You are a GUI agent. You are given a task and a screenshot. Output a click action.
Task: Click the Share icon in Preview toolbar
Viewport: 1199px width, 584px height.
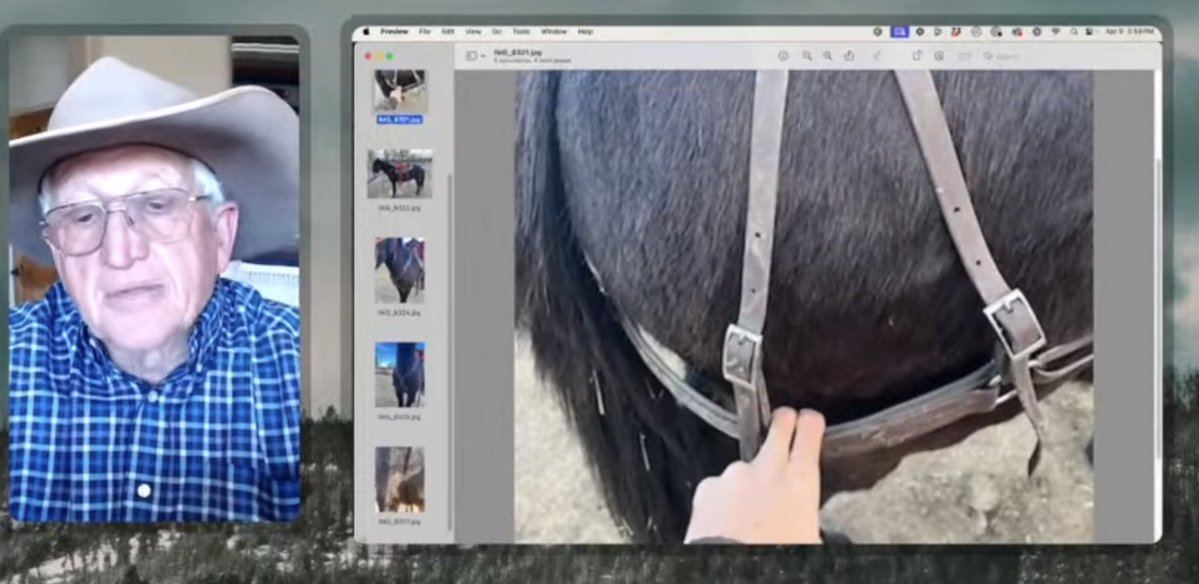[x=849, y=56]
